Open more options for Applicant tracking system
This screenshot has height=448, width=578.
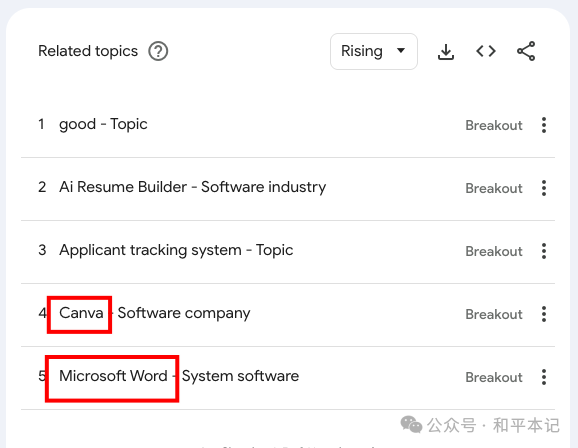click(x=544, y=251)
